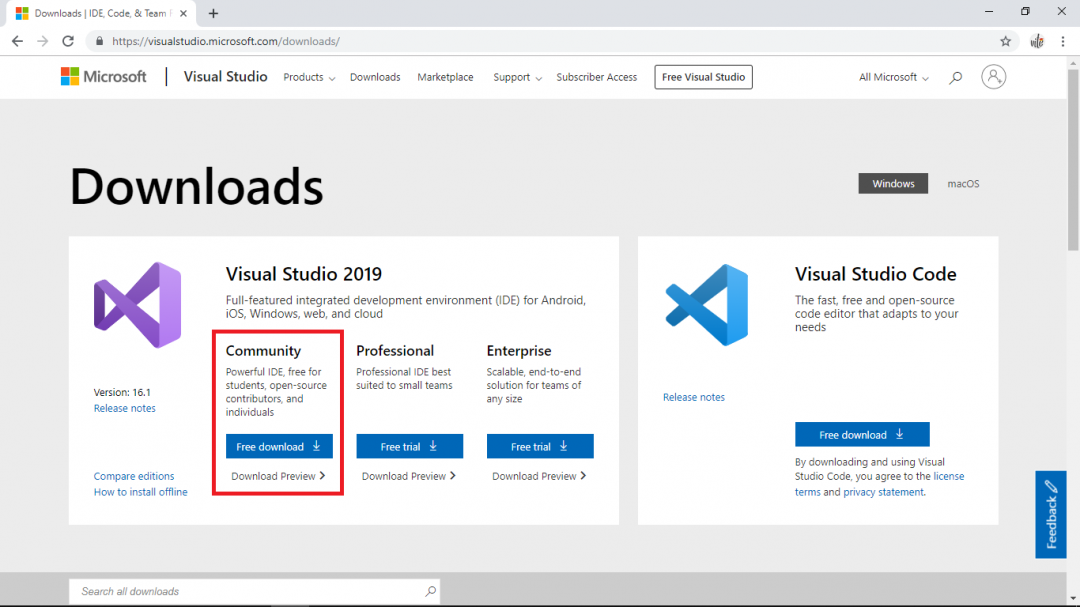
Task: Open the Compare editions link
Action: click(133, 476)
